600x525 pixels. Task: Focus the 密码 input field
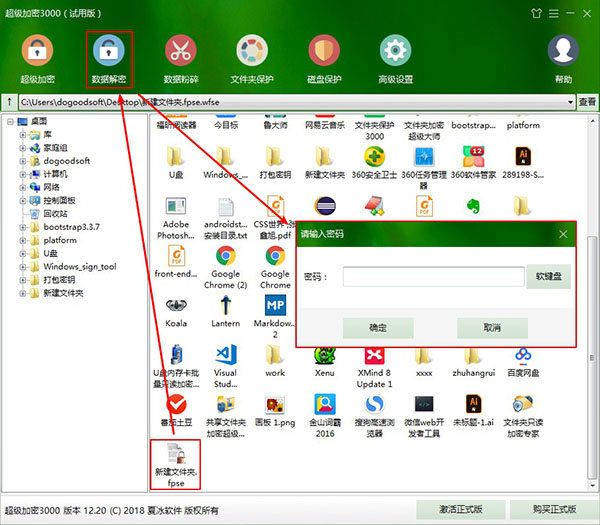coord(432,277)
